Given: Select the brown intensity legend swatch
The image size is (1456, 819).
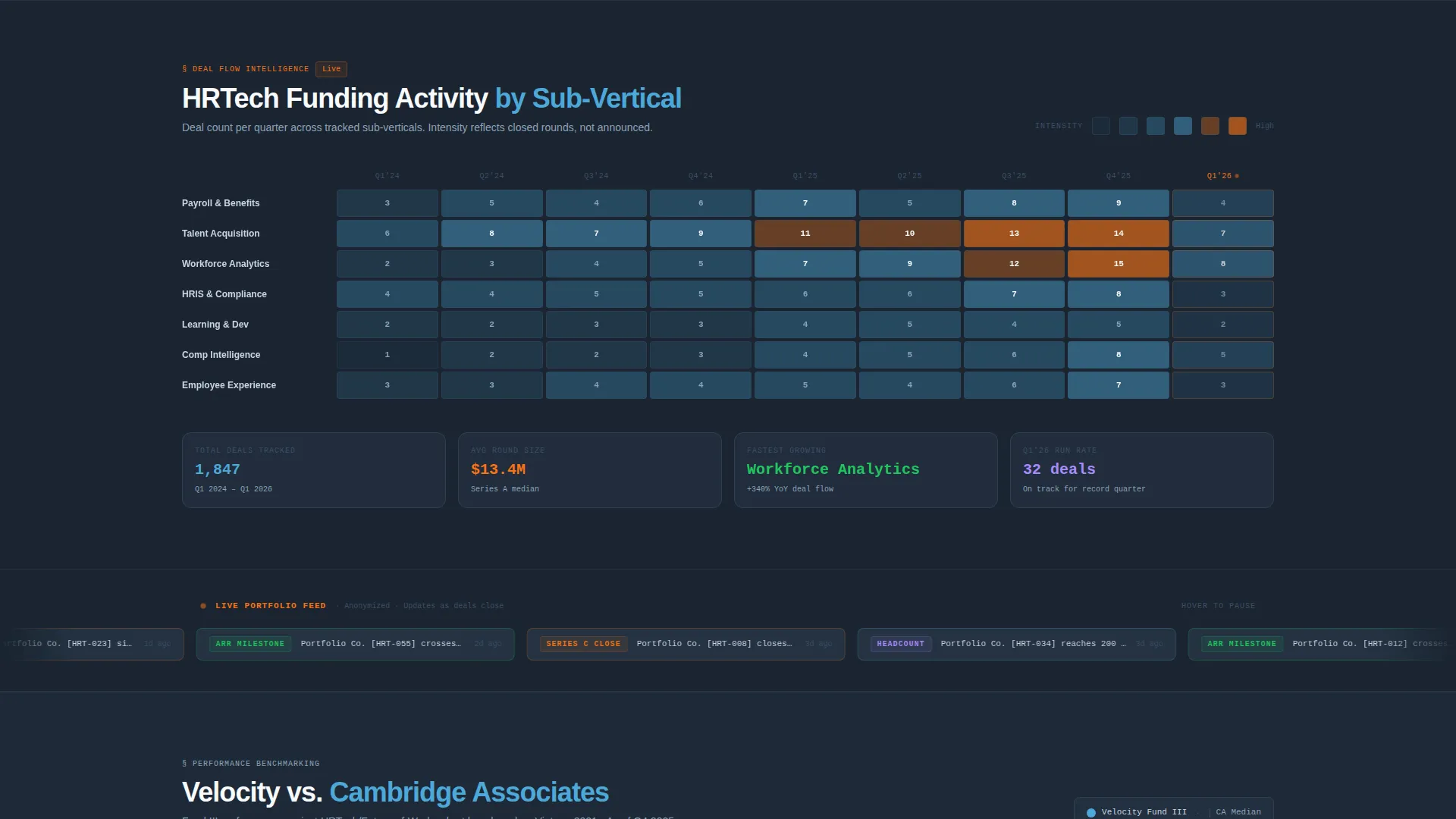Looking at the screenshot, I should [1210, 126].
